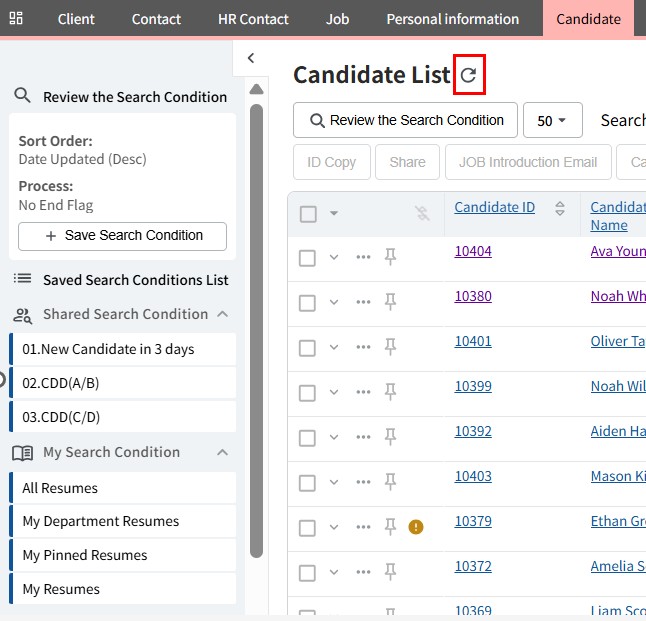Image resolution: width=646 pixels, height=621 pixels.
Task: Sort by Candidate ID column arrows
Action: (560, 208)
